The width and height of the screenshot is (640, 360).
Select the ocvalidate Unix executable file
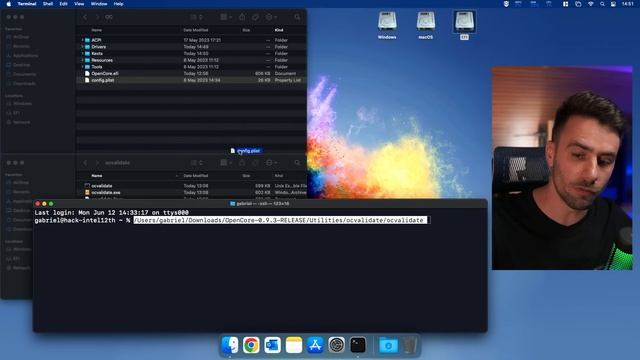191,186
